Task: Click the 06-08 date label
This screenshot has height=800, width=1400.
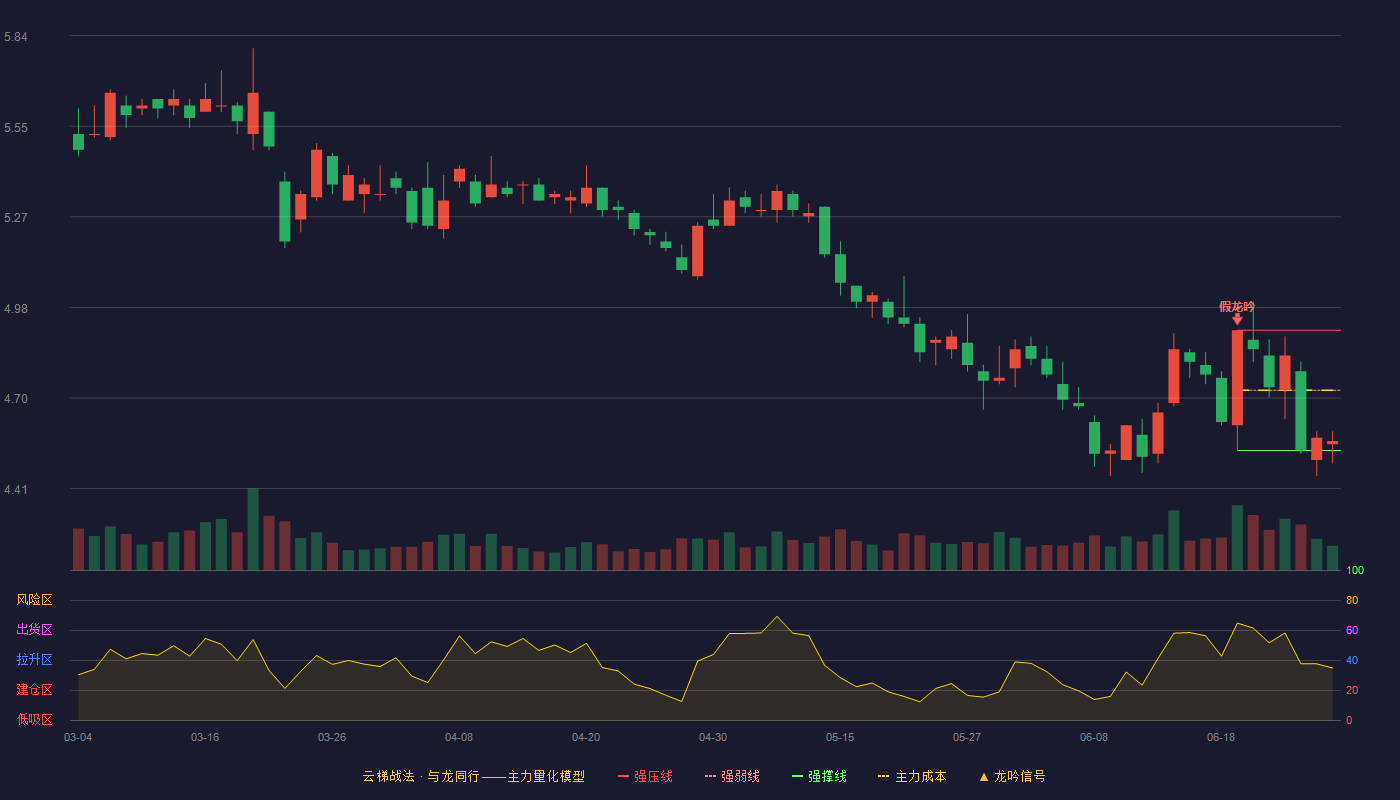Action: [1094, 737]
